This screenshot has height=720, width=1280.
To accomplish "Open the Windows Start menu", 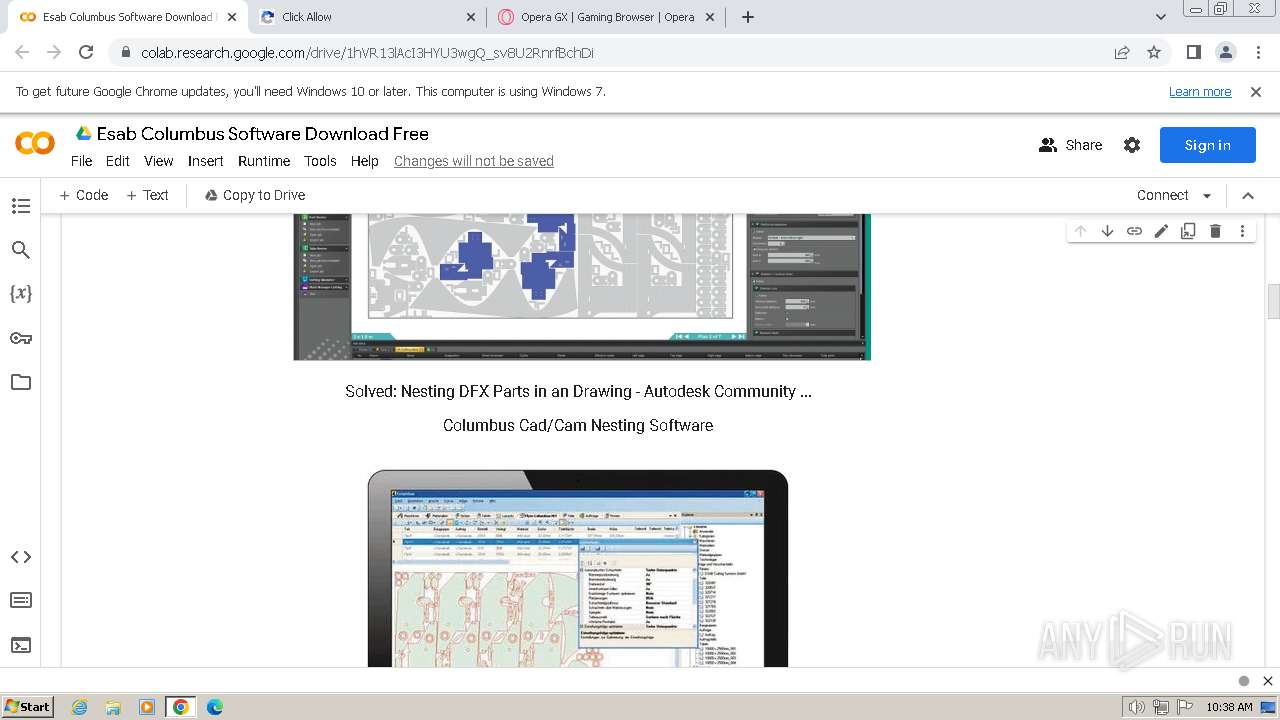I will (28, 706).
